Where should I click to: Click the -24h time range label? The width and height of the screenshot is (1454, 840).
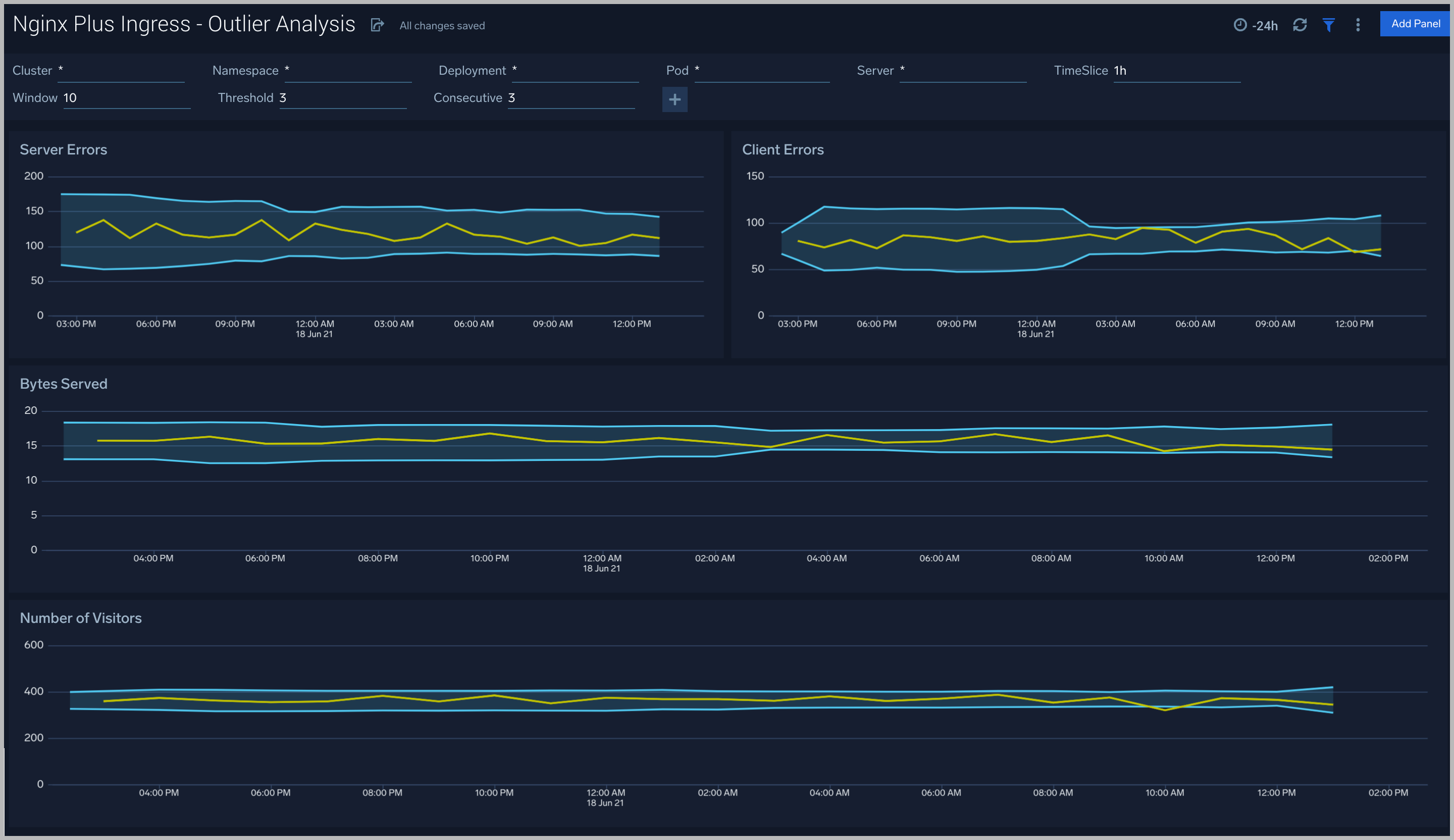1265,25
